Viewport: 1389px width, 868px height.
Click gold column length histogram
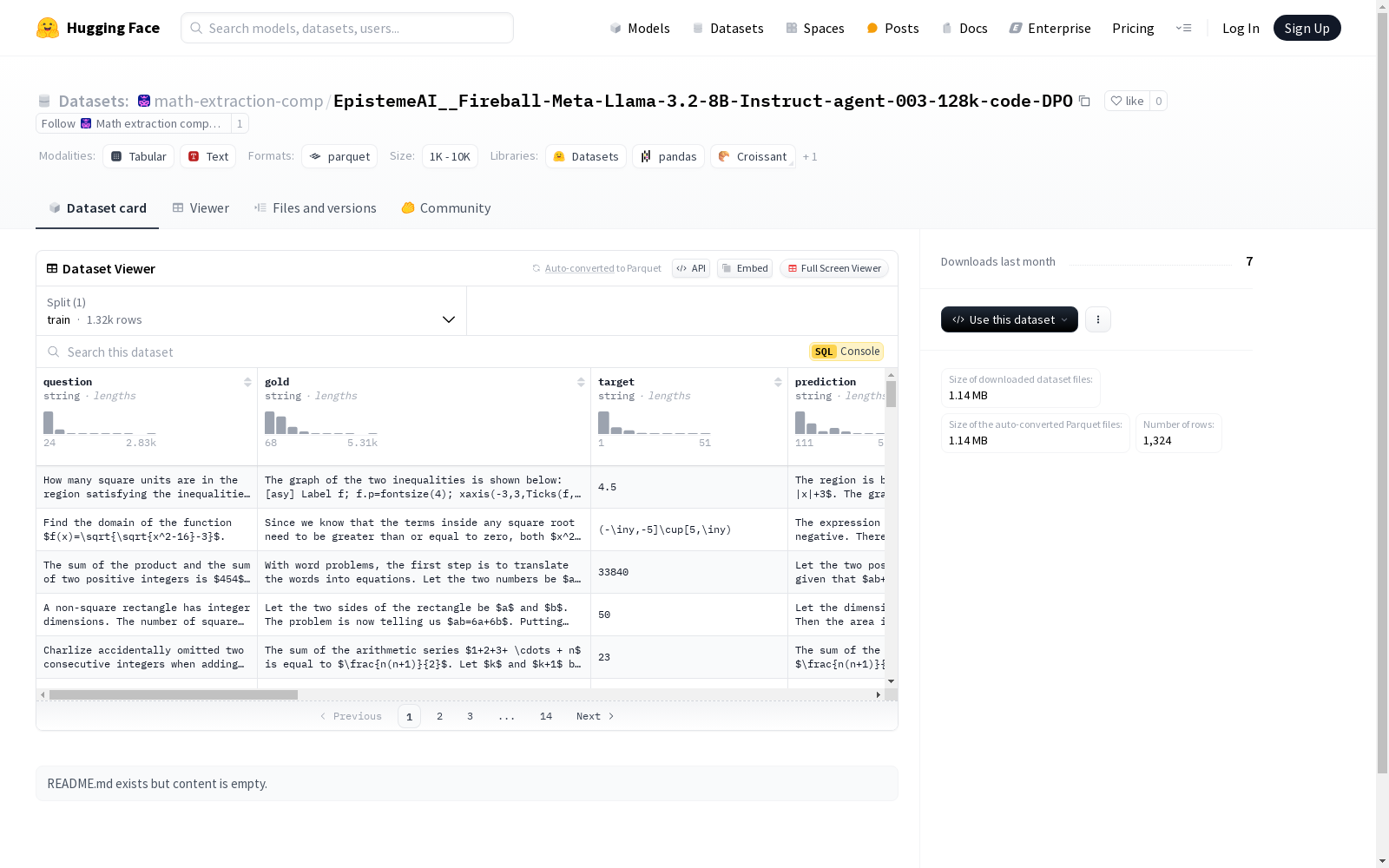click(321, 423)
